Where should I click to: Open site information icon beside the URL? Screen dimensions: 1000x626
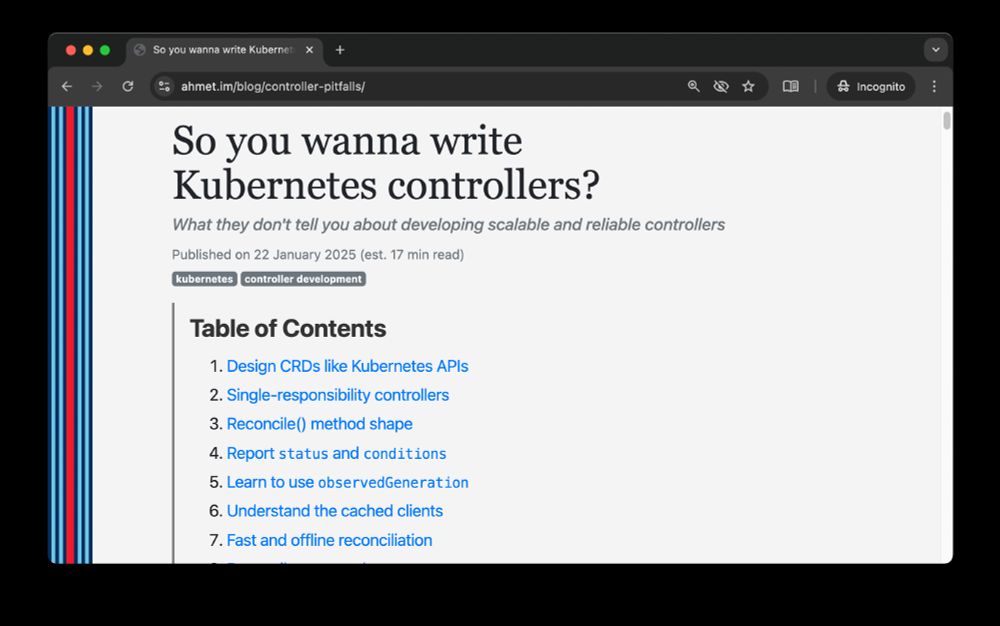point(164,86)
